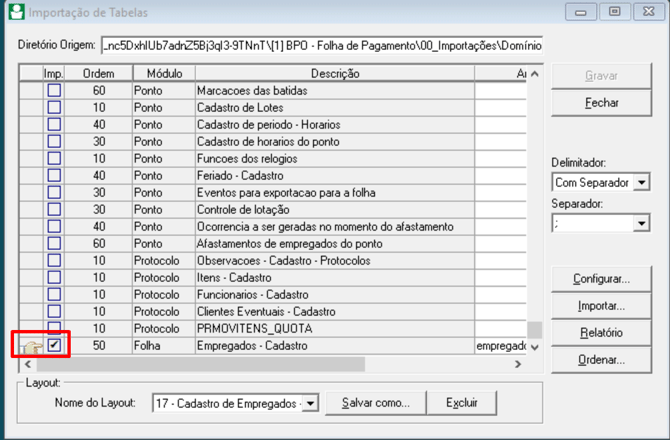The width and height of the screenshot is (670, 440).
Task: Uncheck the Empregados - Cadastro import checkbox
Action: 54,345
